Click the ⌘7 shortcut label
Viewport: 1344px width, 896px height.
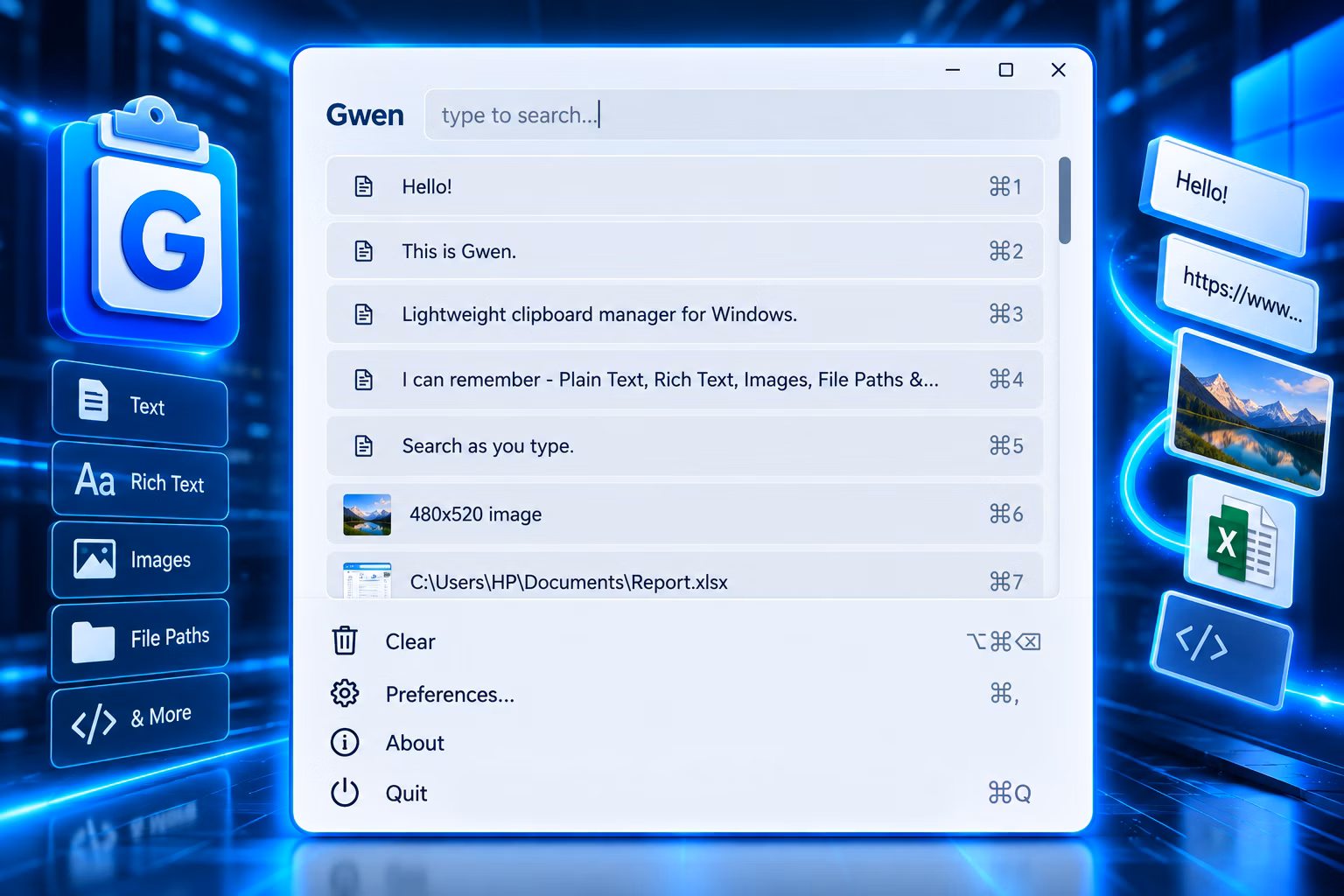[x=1005, y=582]
